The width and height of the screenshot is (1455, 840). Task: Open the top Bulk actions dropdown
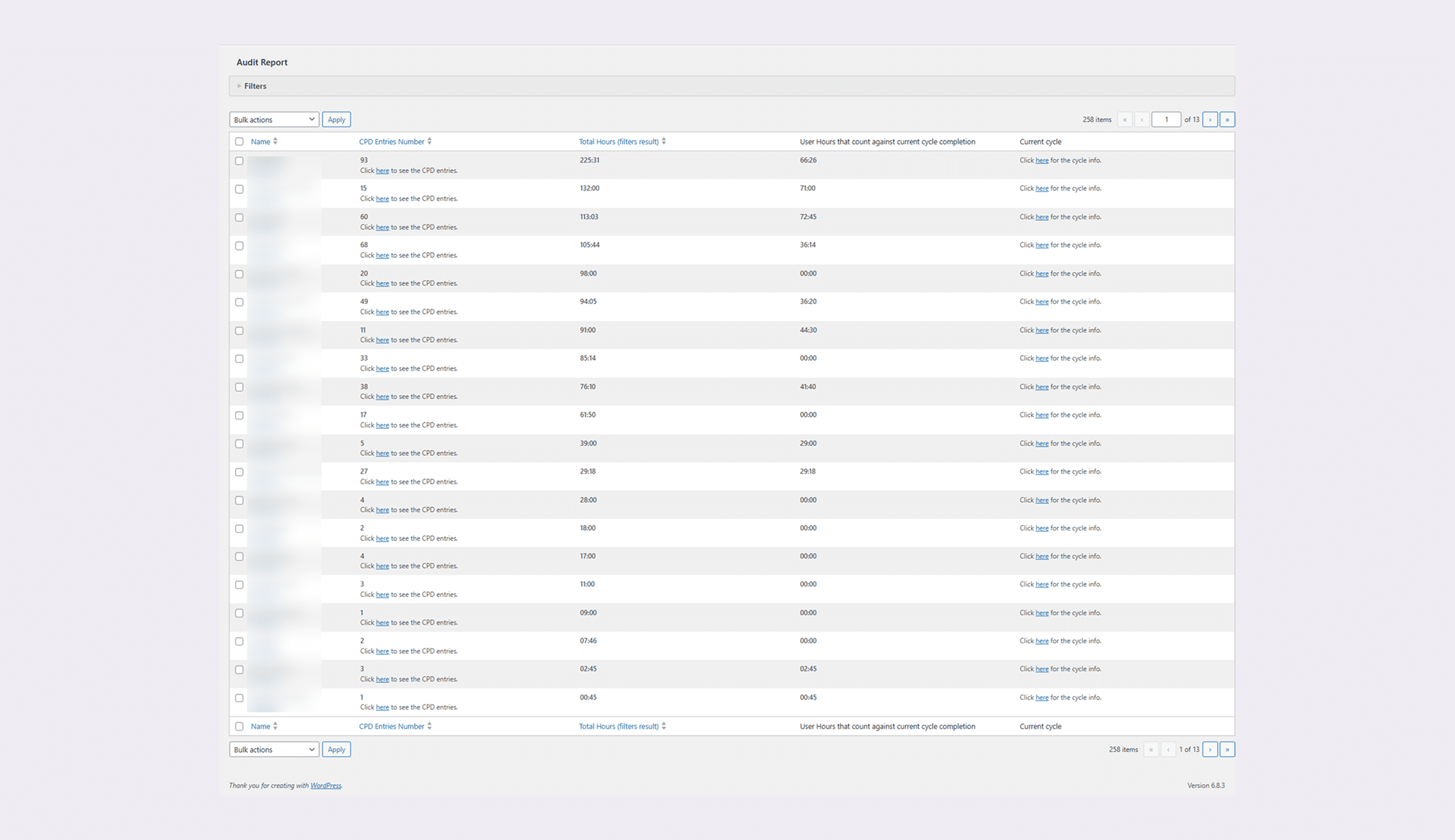click(274, 119)
